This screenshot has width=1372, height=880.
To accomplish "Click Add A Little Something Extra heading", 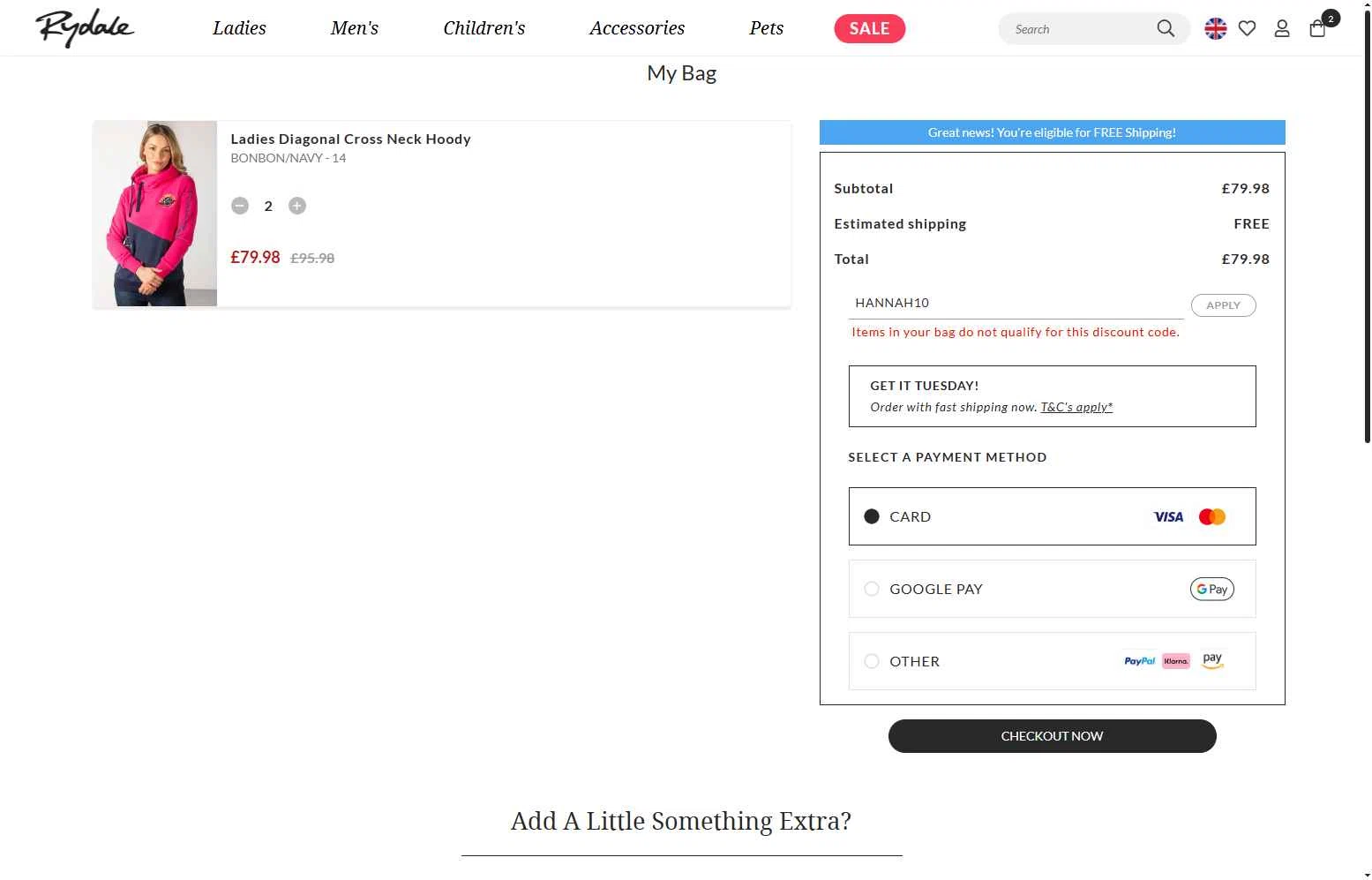I will click(681, 821).
